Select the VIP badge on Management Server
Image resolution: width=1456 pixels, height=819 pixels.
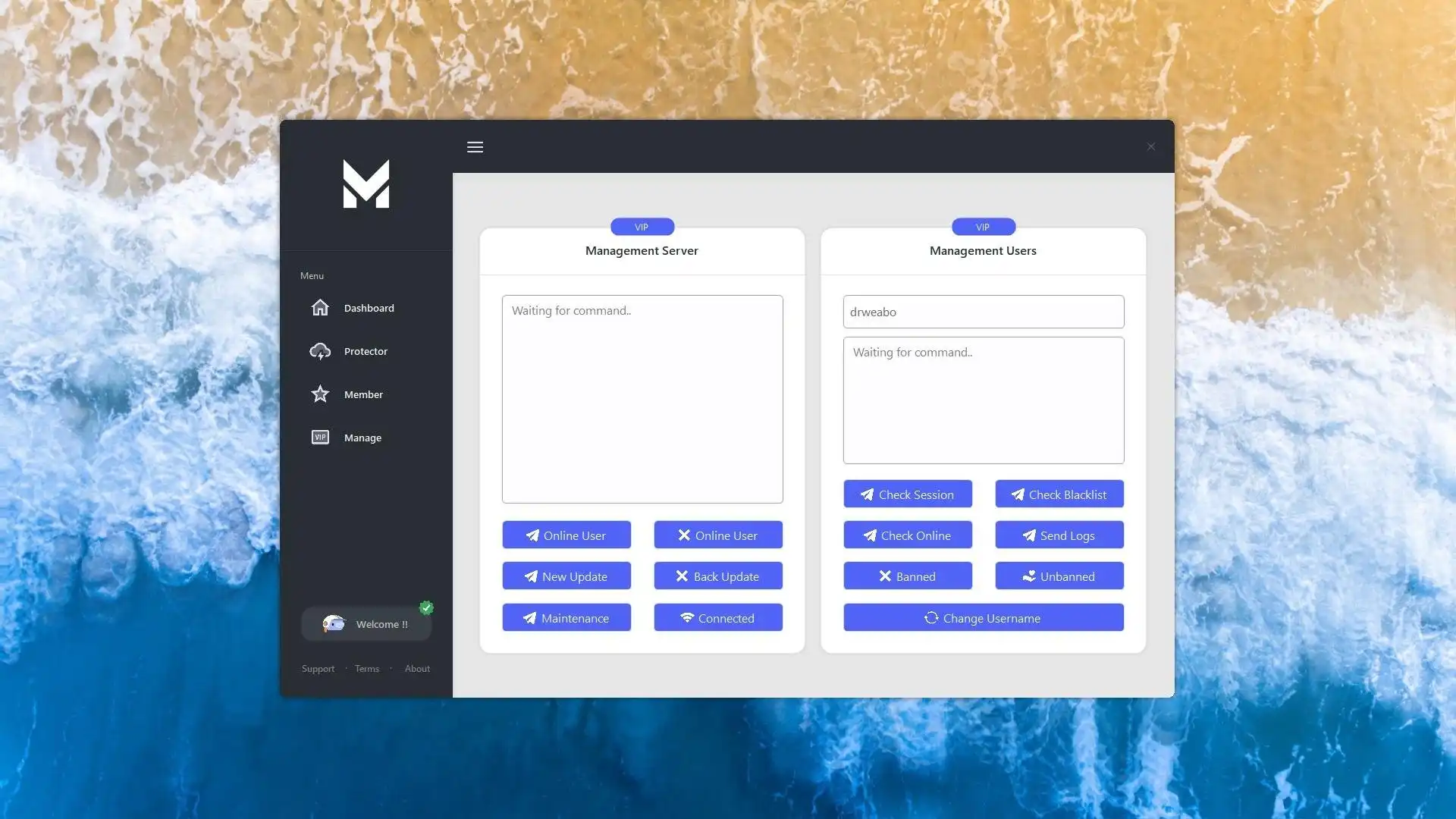click(641, 226)
